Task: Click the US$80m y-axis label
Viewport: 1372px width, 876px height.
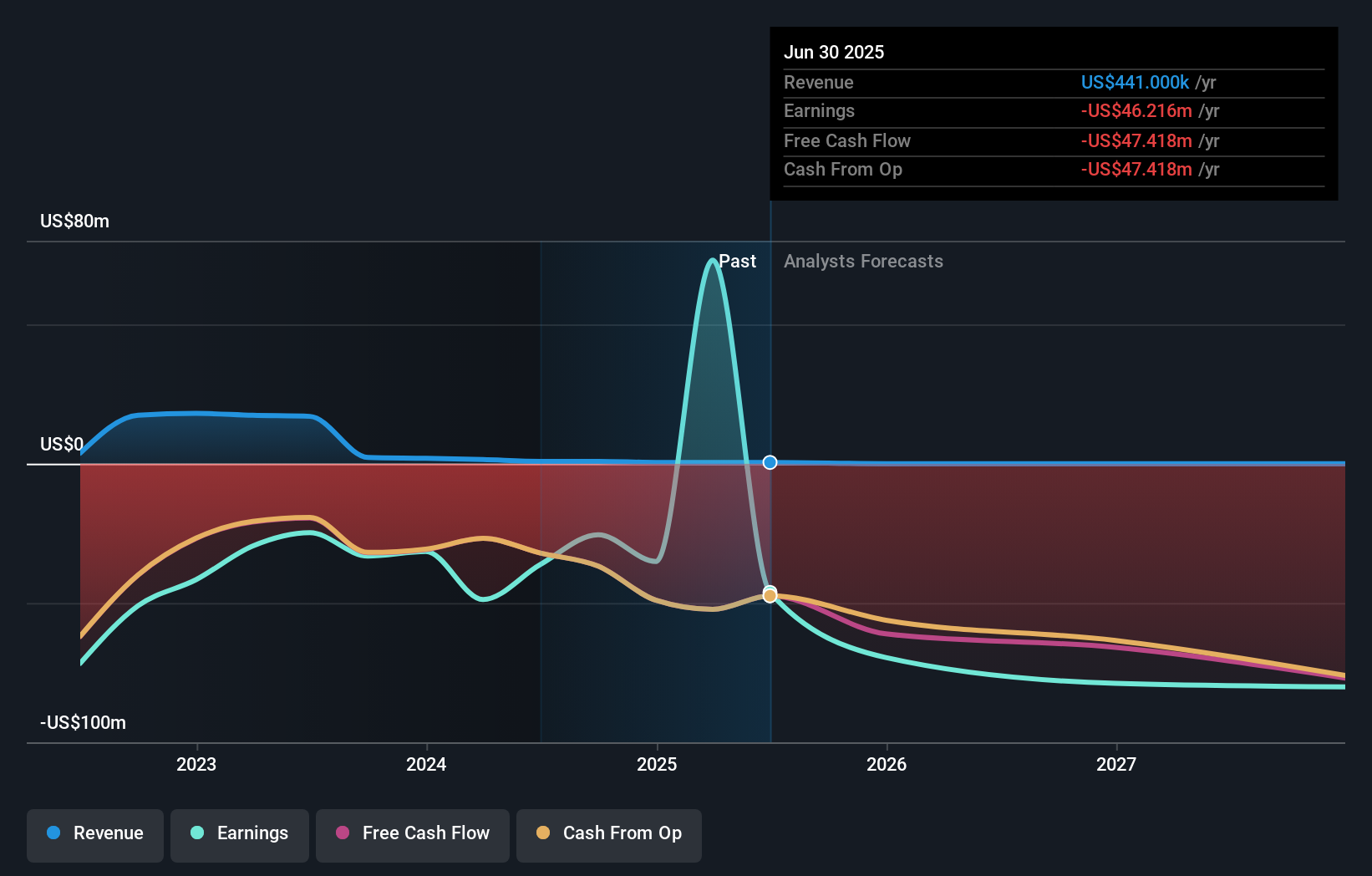Action: [74, 221]
